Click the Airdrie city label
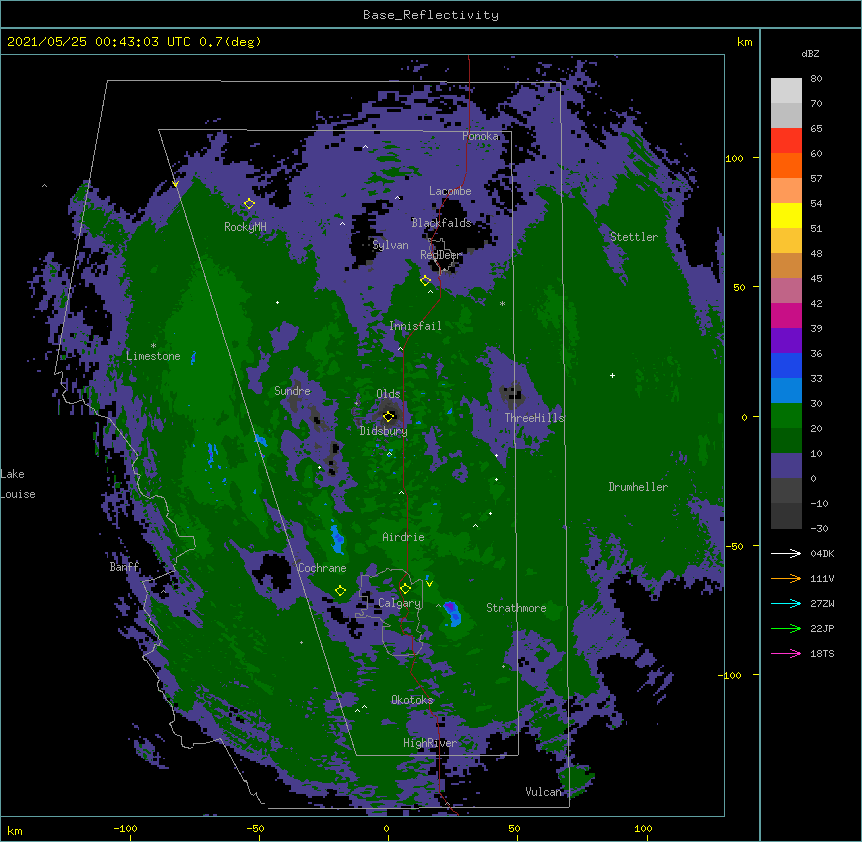Image resolution: width=862 pixels, height=842 pixels. pos(403,537)
